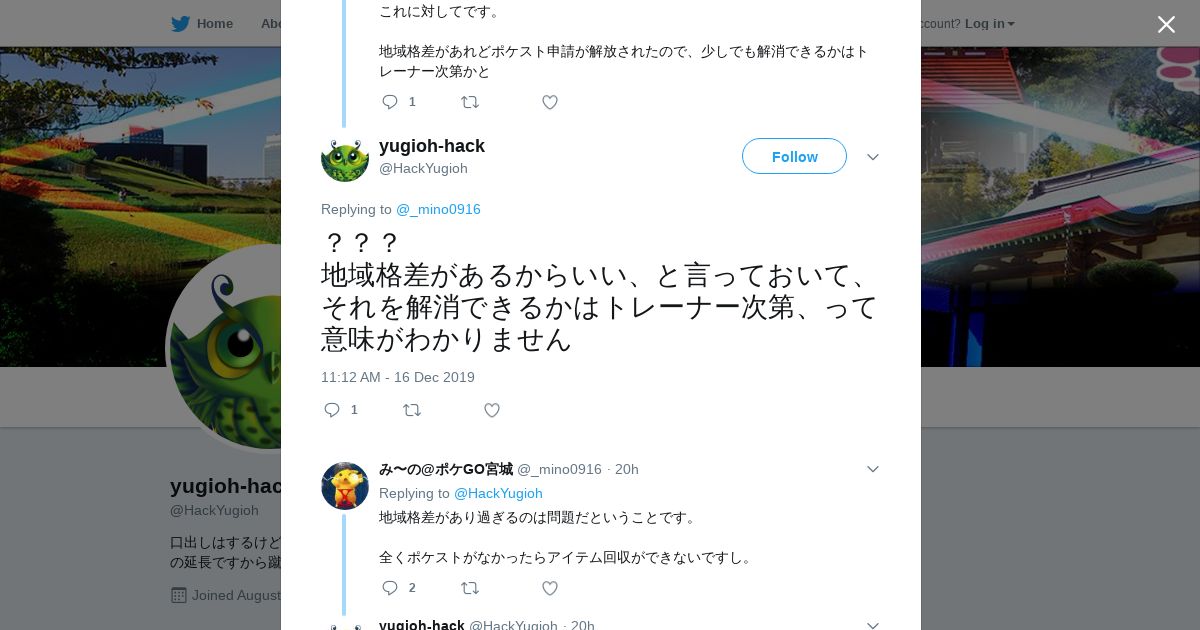
Task: Retweet the み〜の@ポケGO宮城 tweet
Action: point(470,588)
